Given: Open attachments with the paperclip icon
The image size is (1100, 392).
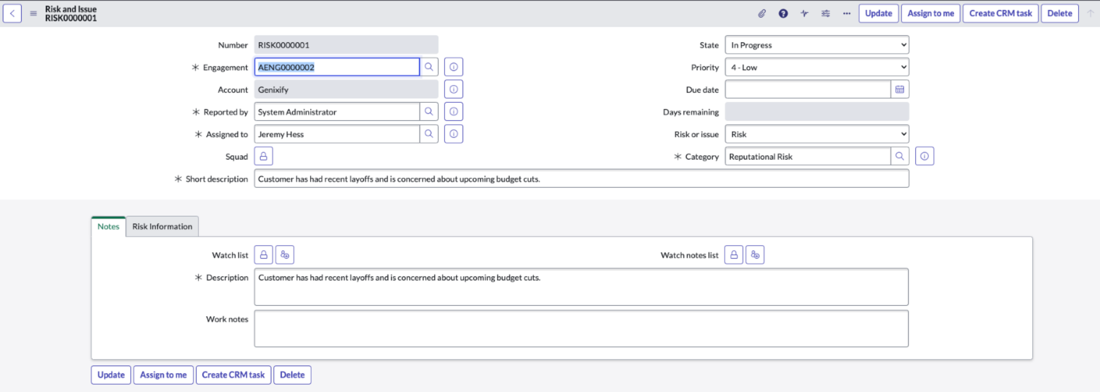Looking at the screenshot, I should [x=762, y=13].
